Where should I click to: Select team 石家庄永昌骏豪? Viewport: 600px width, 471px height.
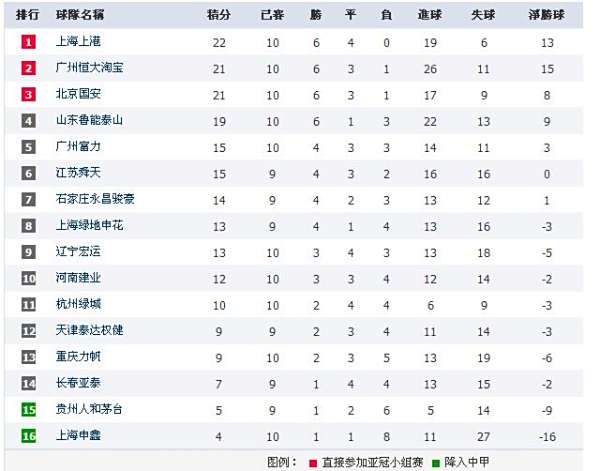pyautogui.click(x=95, y=199)
